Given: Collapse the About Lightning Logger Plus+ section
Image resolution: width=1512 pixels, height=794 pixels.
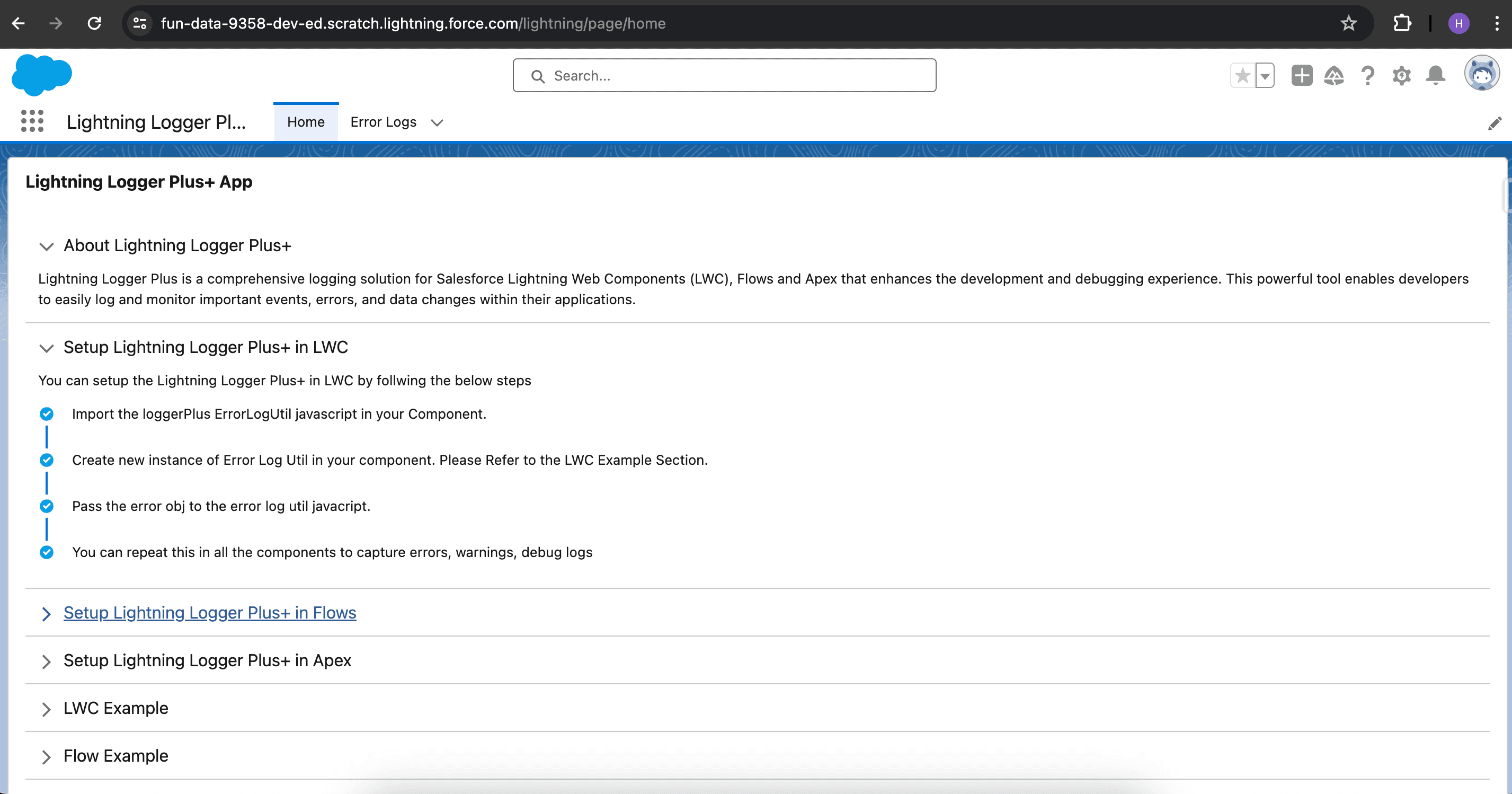Looking at the screenshot, I should pyautogui.click(x=47, y=246).
